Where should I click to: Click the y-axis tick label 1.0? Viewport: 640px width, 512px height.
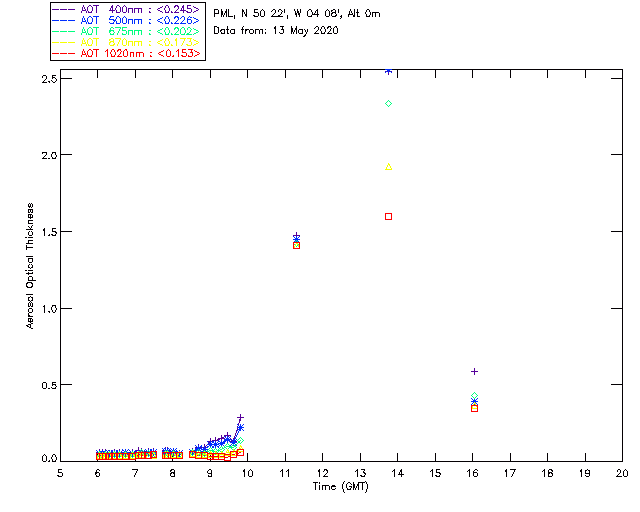(49, 309)
